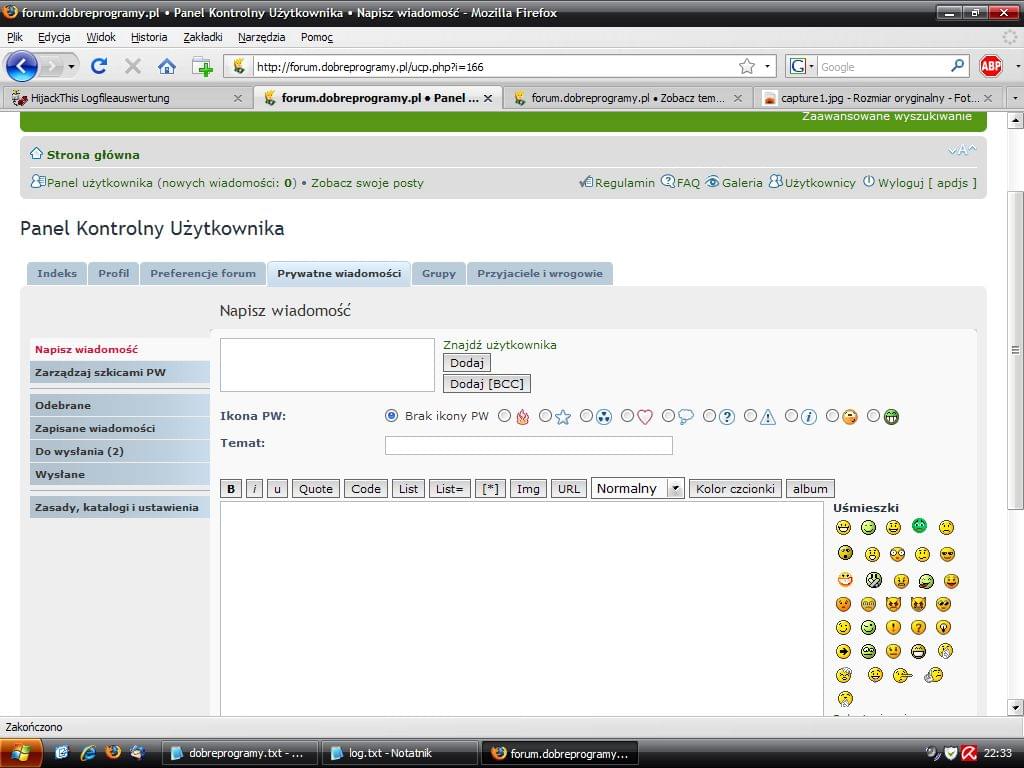The width and height of the screenshot is (1024, 768).
Task: Click the new tab plus icon
Action: point(202,67)
